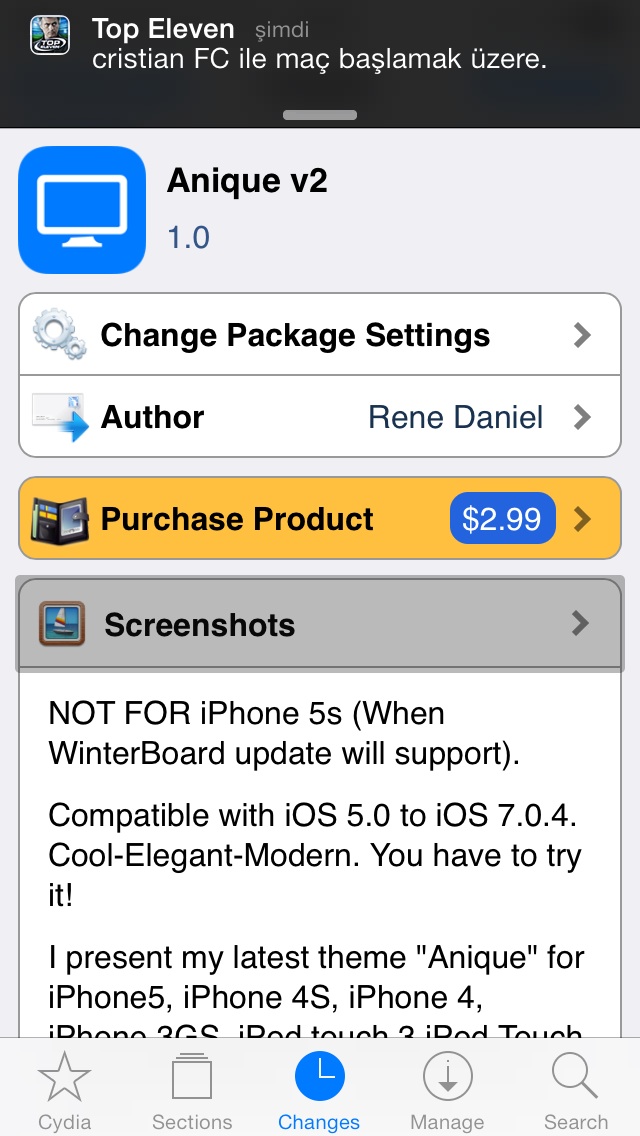The height and width of the screenshot is (1136, 640).
Task: Tap the sailboat Screenshots icon
Action: point(62,623)
